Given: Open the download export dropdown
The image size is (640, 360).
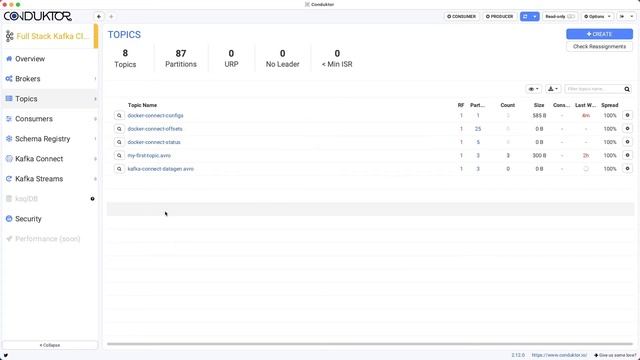Looking at the screenshot, I should pos(553,89).
